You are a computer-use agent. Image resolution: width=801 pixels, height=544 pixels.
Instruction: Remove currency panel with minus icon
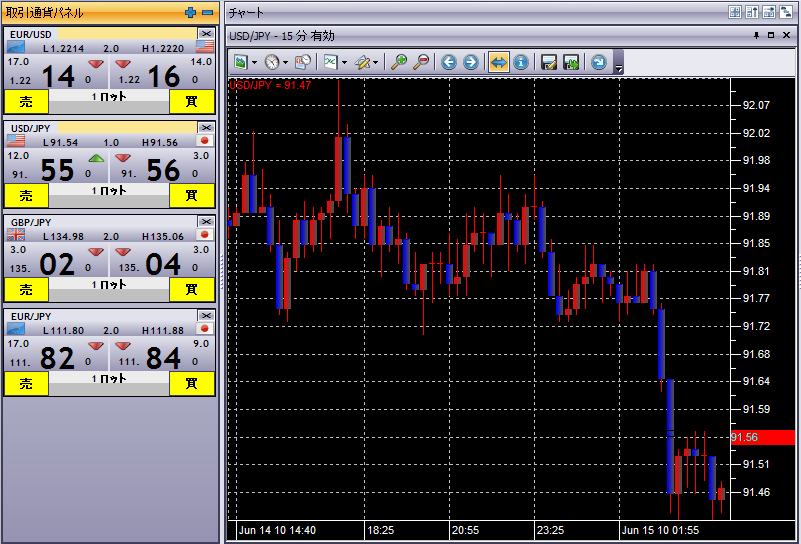(x=207, y=13)
